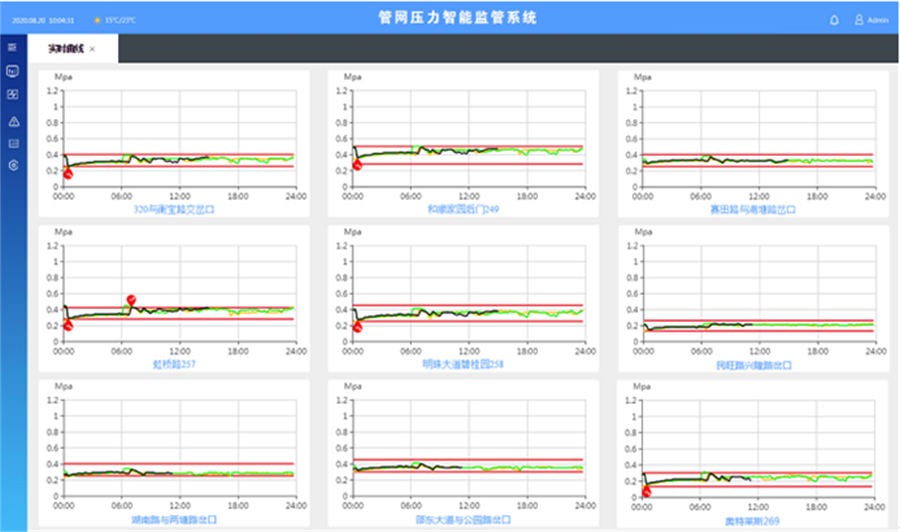Open notifications bell in the header

pyautogui.click(x=834, y=19)
